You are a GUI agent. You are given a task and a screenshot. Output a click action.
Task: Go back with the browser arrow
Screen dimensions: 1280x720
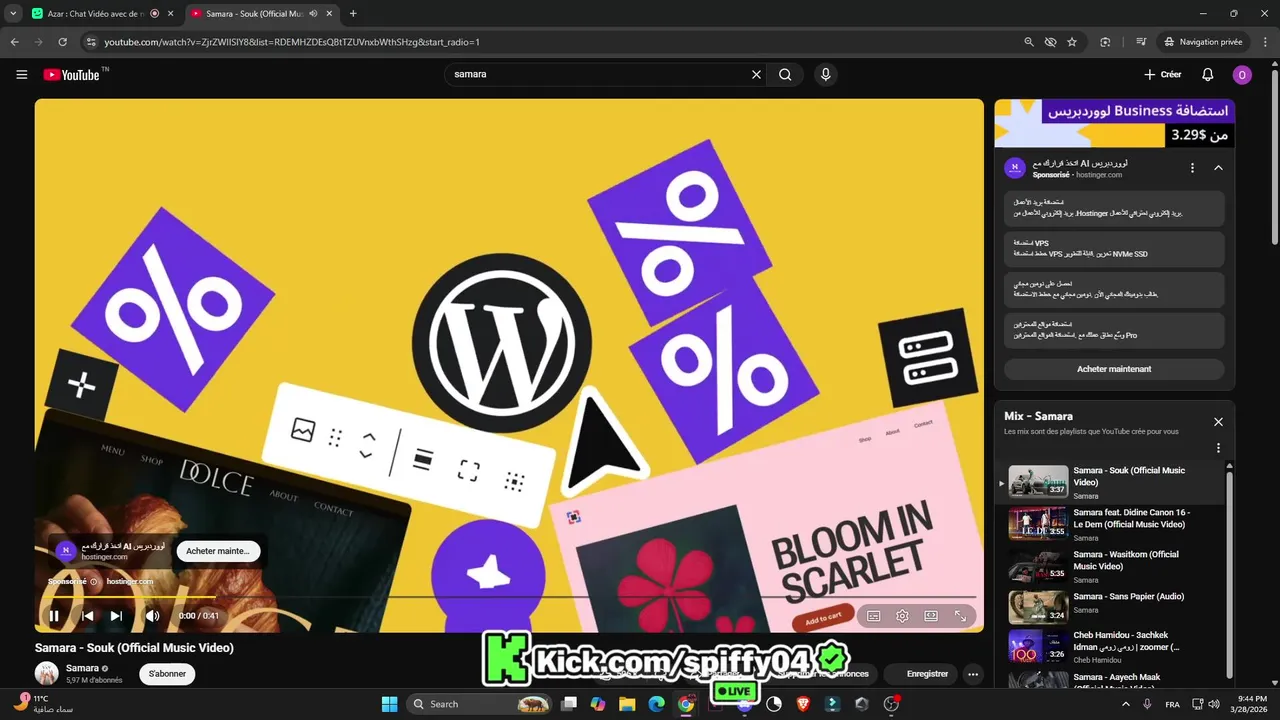point(14,42)
